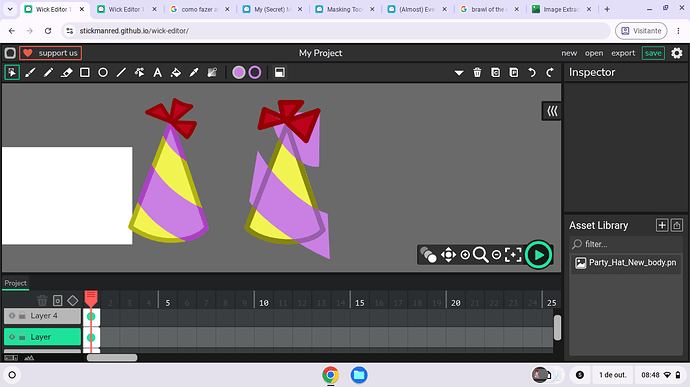
Task: Open a project via open menu
Action: pos(594,53)
